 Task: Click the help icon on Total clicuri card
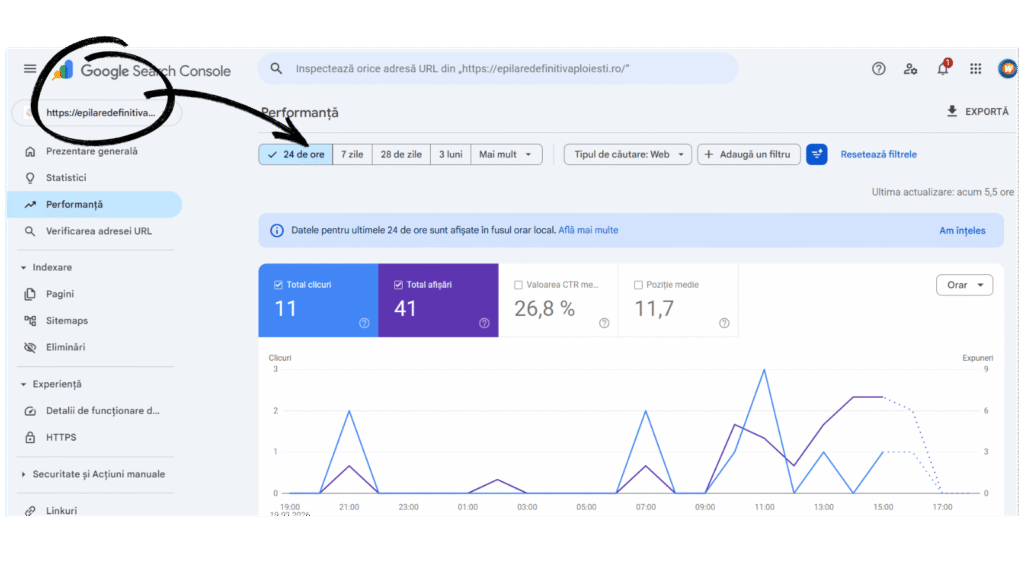[x=364, y=323]
